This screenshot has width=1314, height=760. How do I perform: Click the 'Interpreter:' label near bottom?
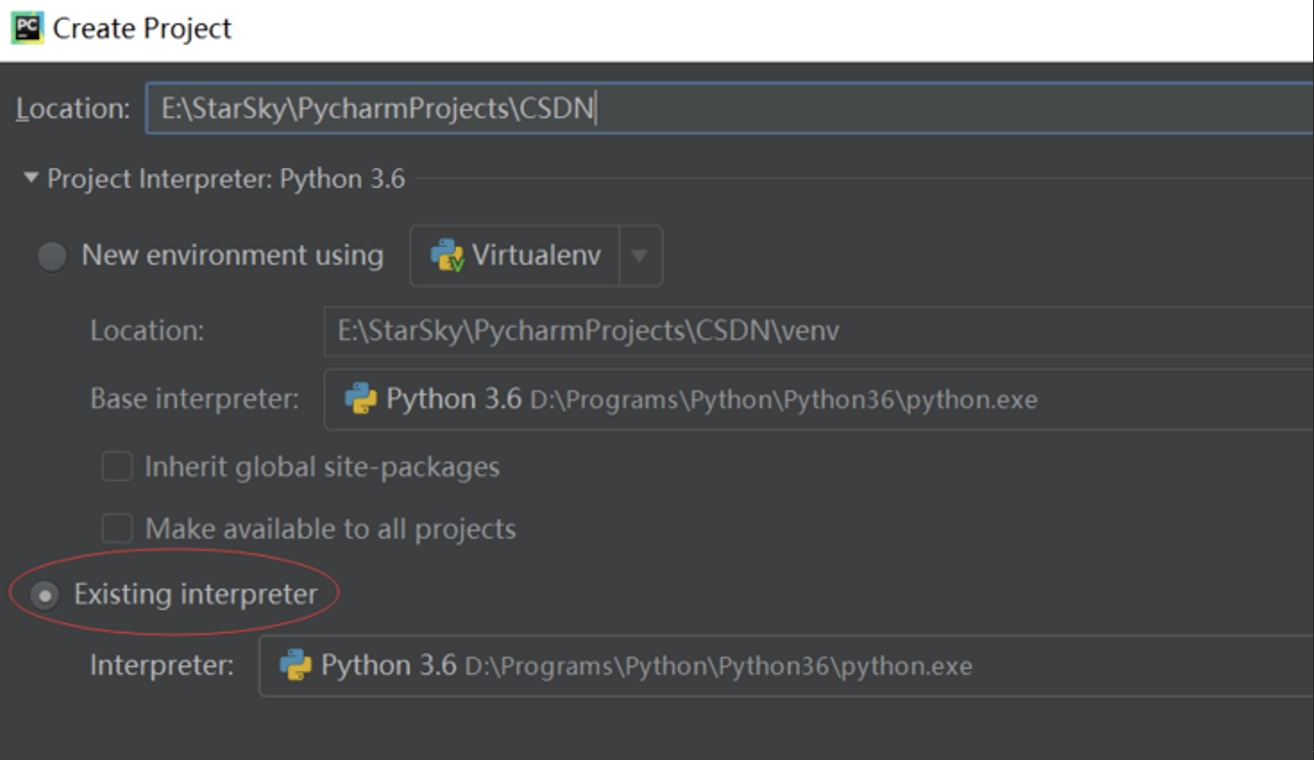click(162, 665)
